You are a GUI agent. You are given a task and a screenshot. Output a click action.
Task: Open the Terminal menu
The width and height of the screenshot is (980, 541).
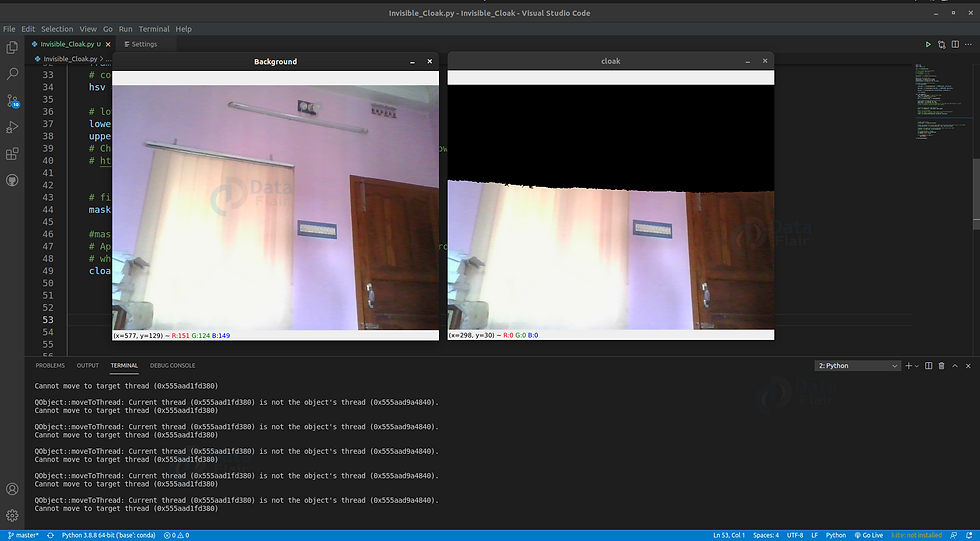click(154, 29)
